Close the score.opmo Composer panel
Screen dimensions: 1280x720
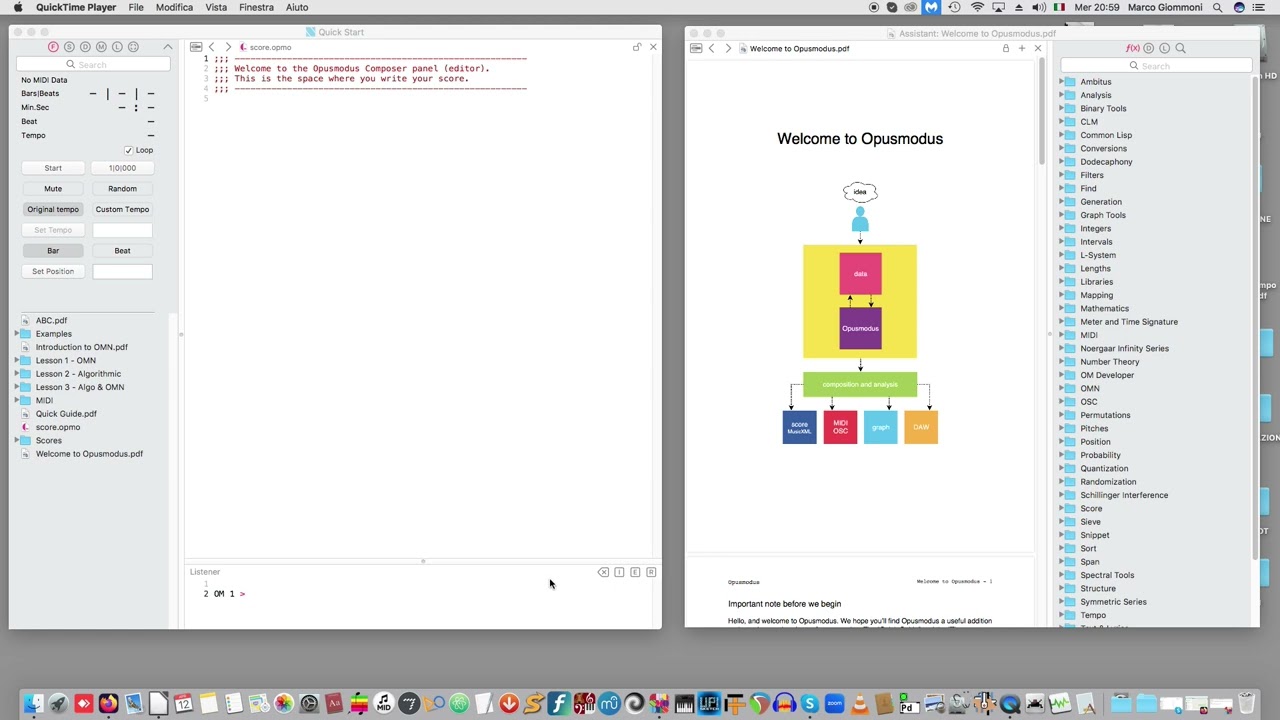(653, 47)
